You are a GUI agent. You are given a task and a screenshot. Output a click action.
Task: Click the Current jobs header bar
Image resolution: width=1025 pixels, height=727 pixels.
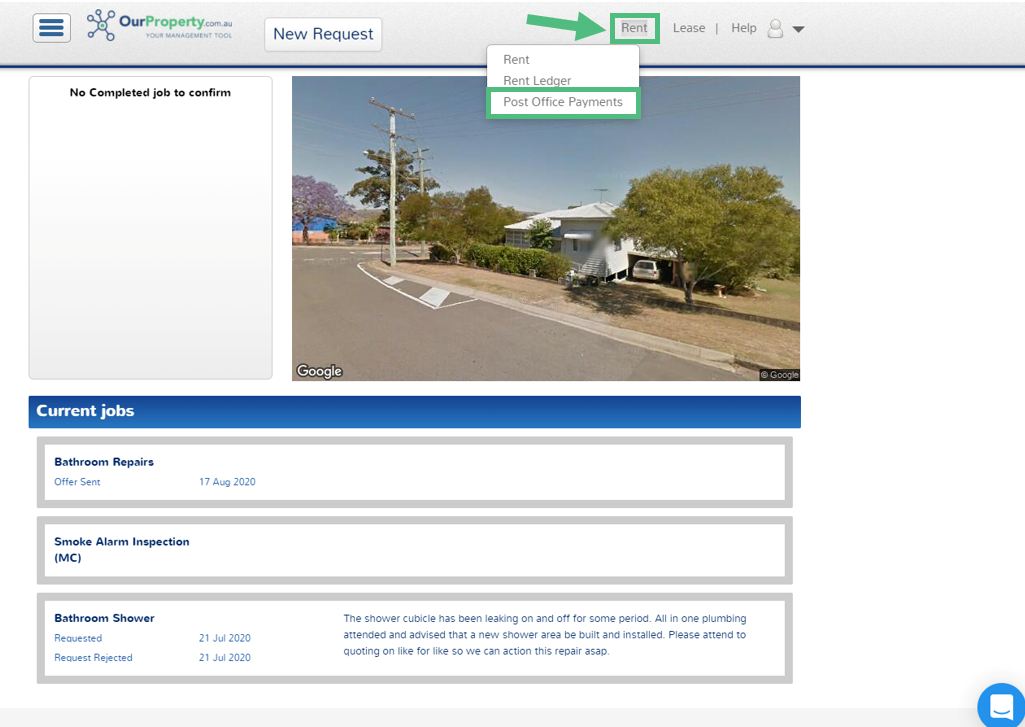pyautogui.click(x=414, y=411)
